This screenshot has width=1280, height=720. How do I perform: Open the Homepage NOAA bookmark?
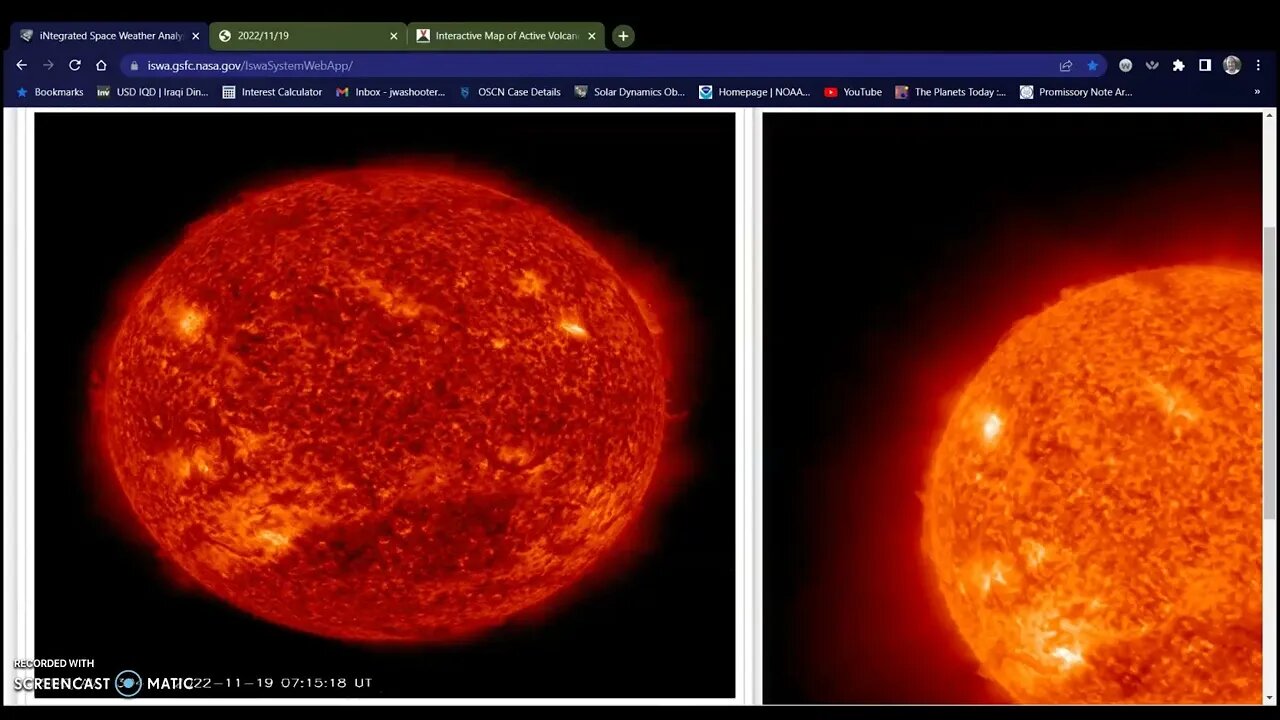click(754, 92)
